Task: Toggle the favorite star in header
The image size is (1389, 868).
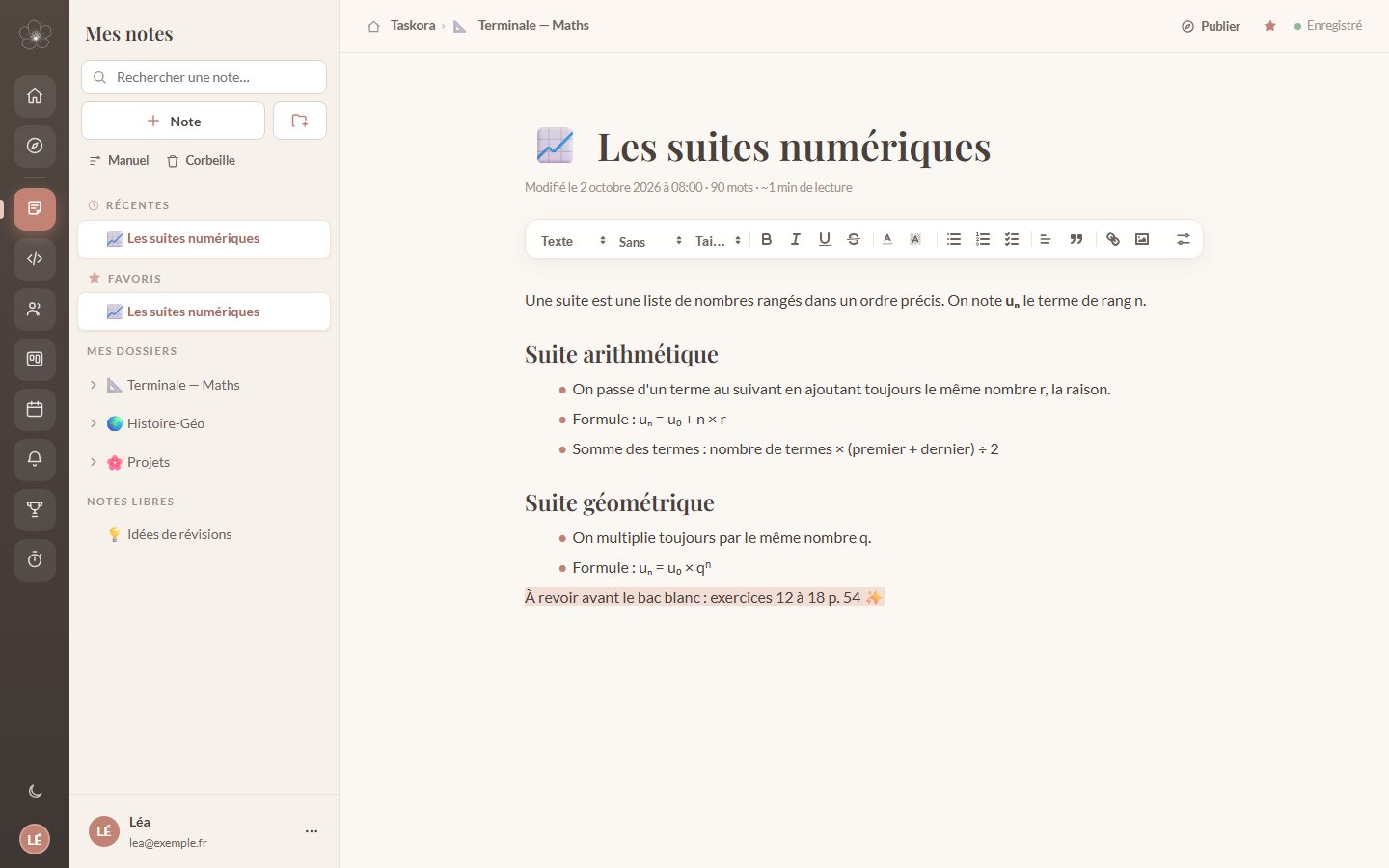Action: click(1270, 26)
